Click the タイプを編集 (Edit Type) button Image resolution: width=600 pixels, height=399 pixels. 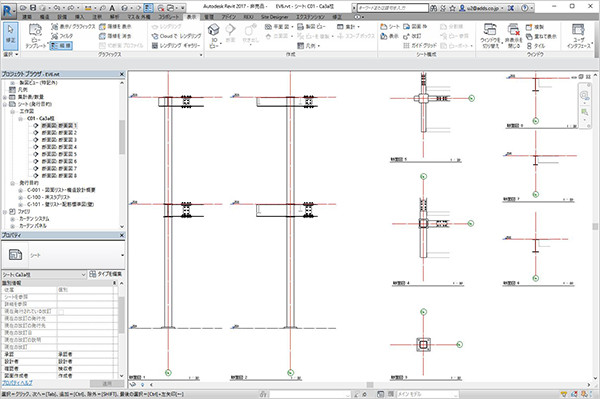pyautogui.click(x=106, y=274)
